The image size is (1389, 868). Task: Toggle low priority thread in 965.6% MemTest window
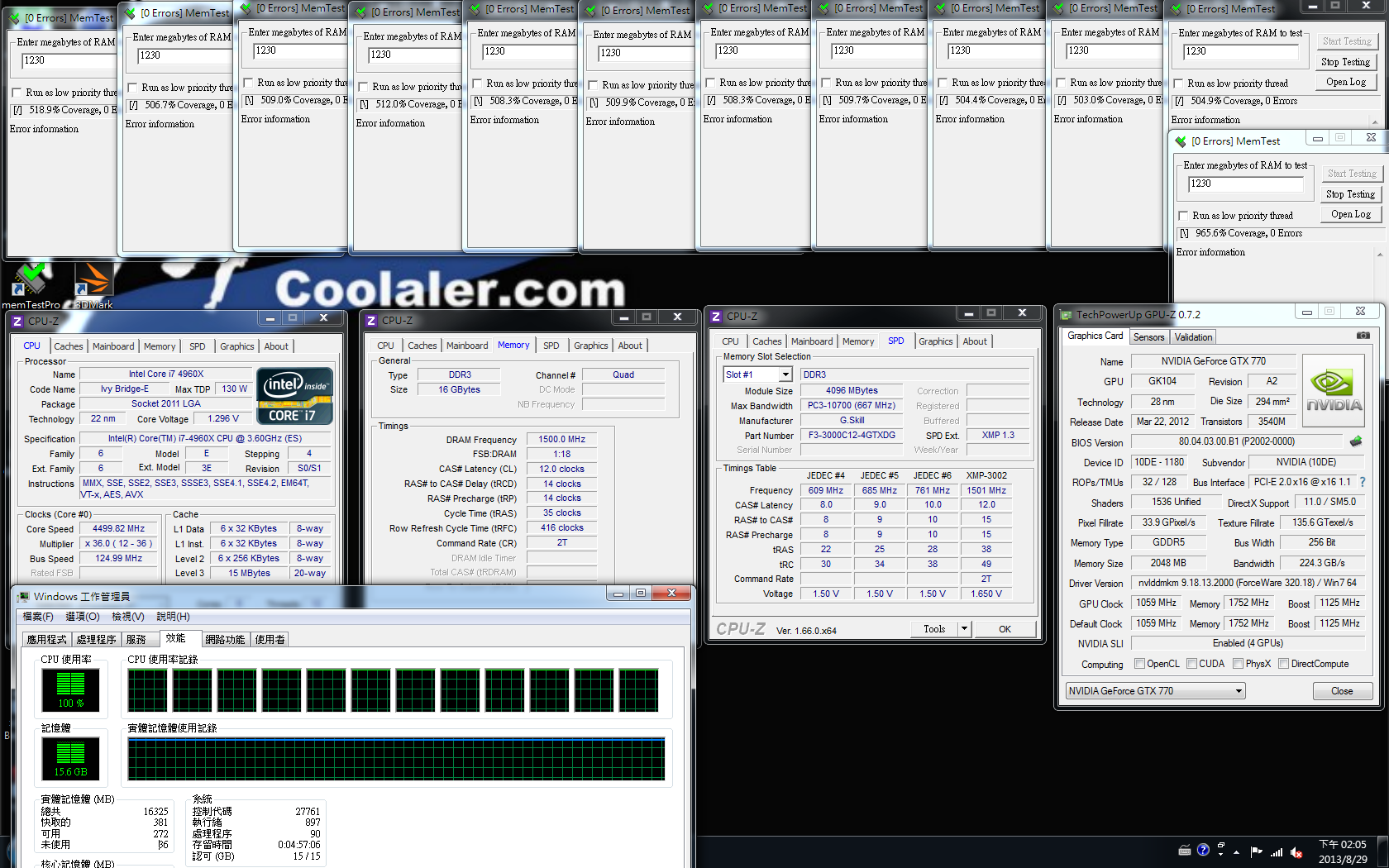click(x=1183, y=216)
